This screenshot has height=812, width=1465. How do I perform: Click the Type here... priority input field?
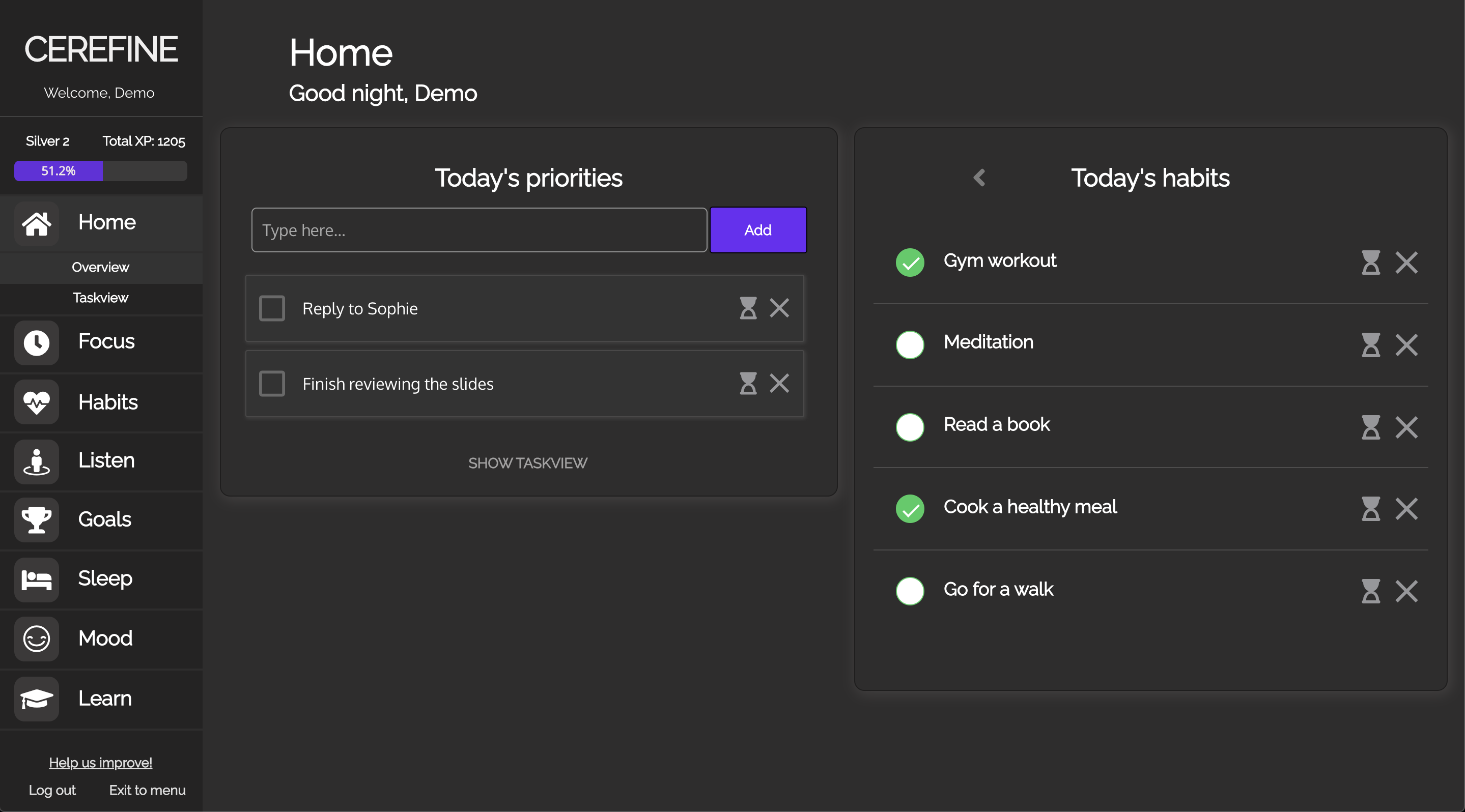(480, 230)
